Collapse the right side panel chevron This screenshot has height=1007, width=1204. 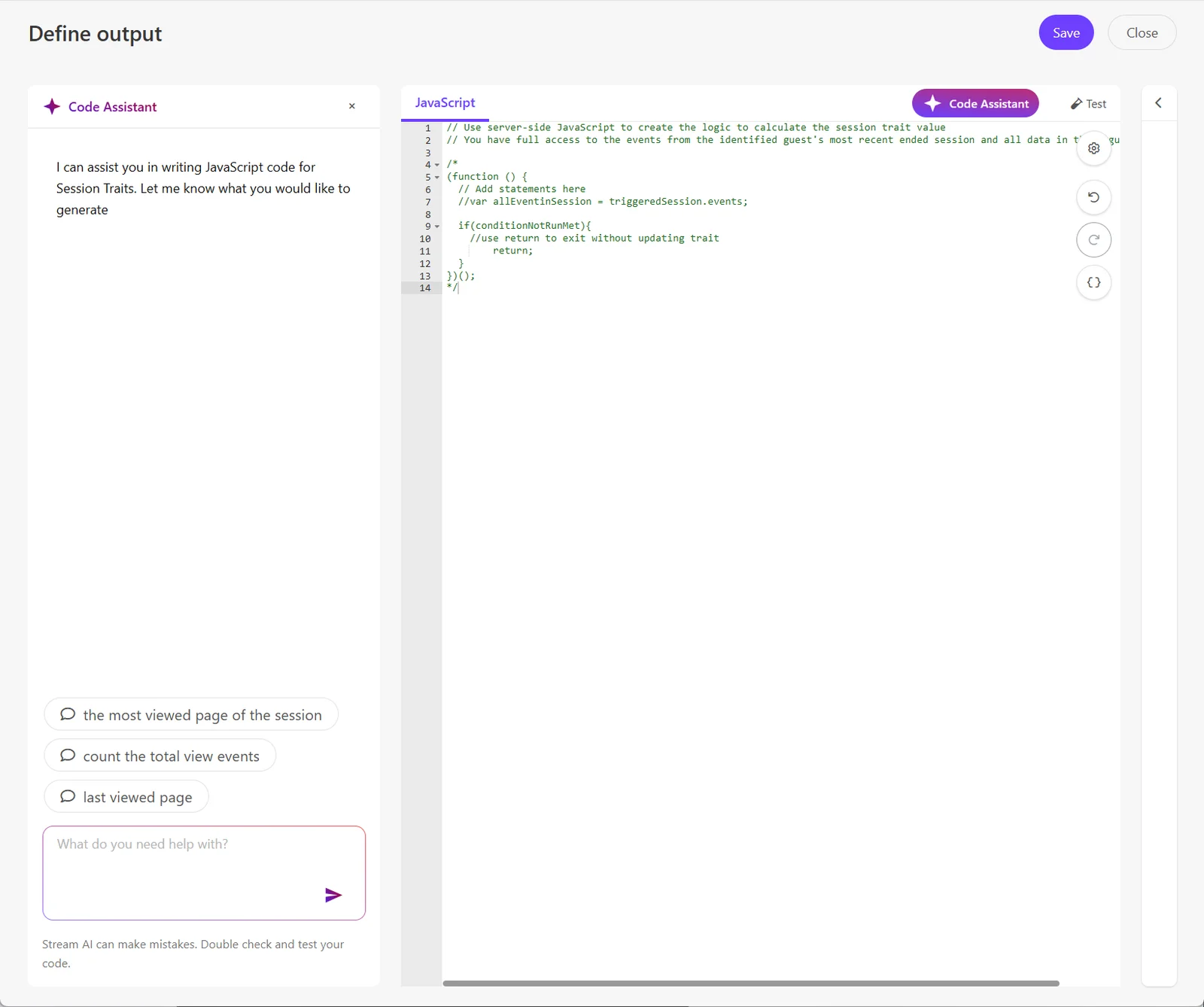tap(1158, 103)
